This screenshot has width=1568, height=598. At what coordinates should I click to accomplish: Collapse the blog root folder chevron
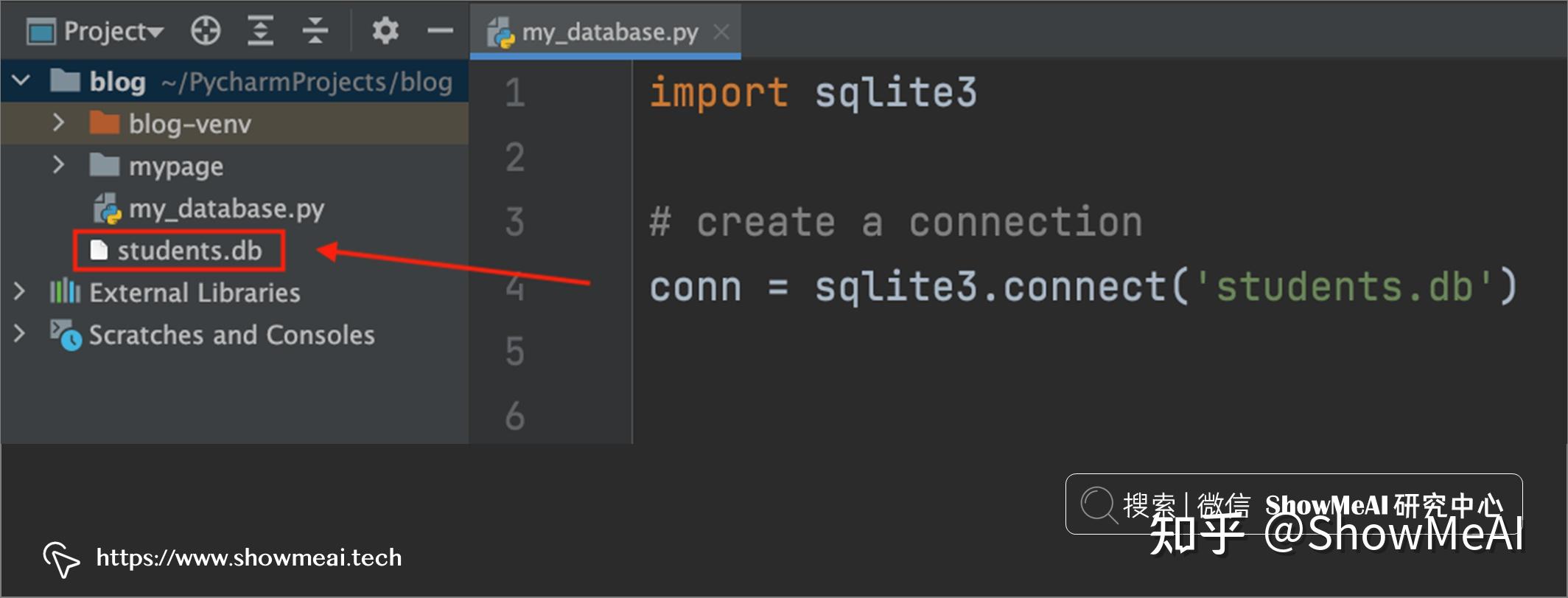click(21, 81)
